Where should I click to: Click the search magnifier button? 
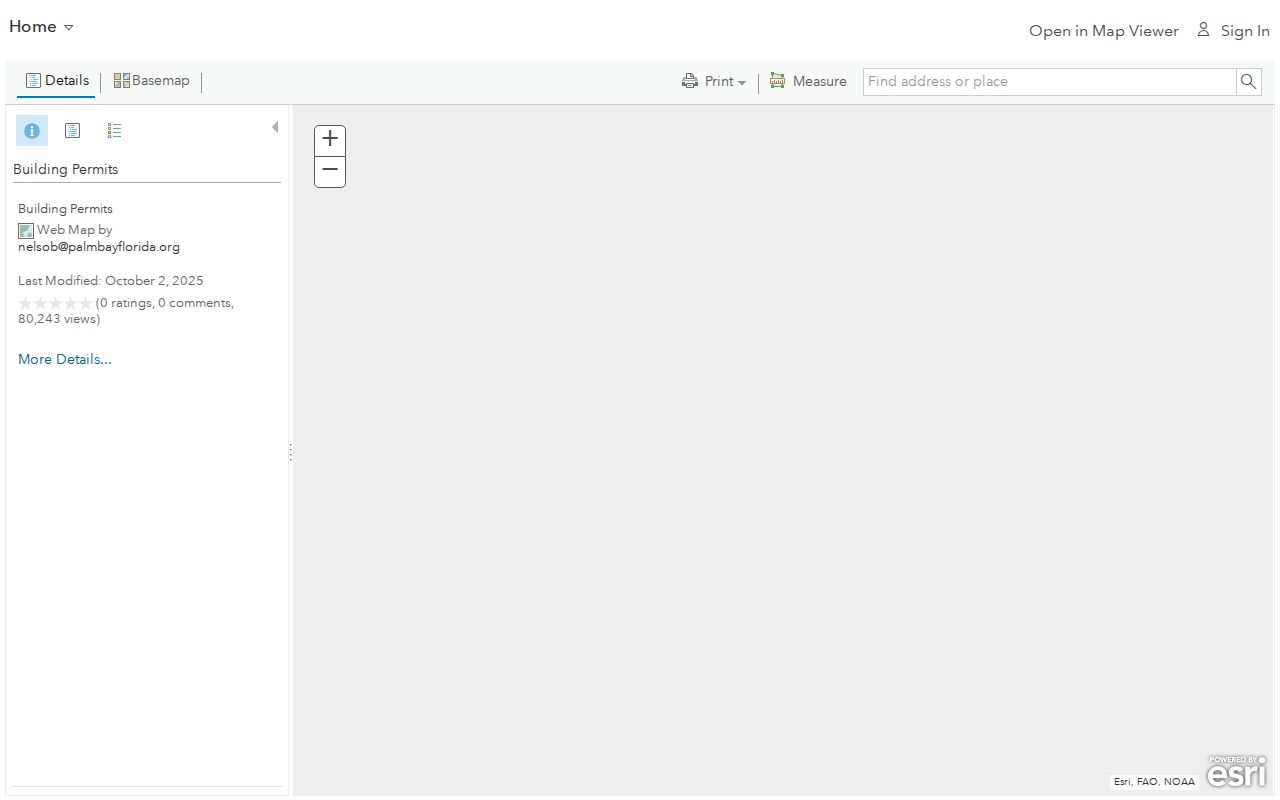(1248, 82)
